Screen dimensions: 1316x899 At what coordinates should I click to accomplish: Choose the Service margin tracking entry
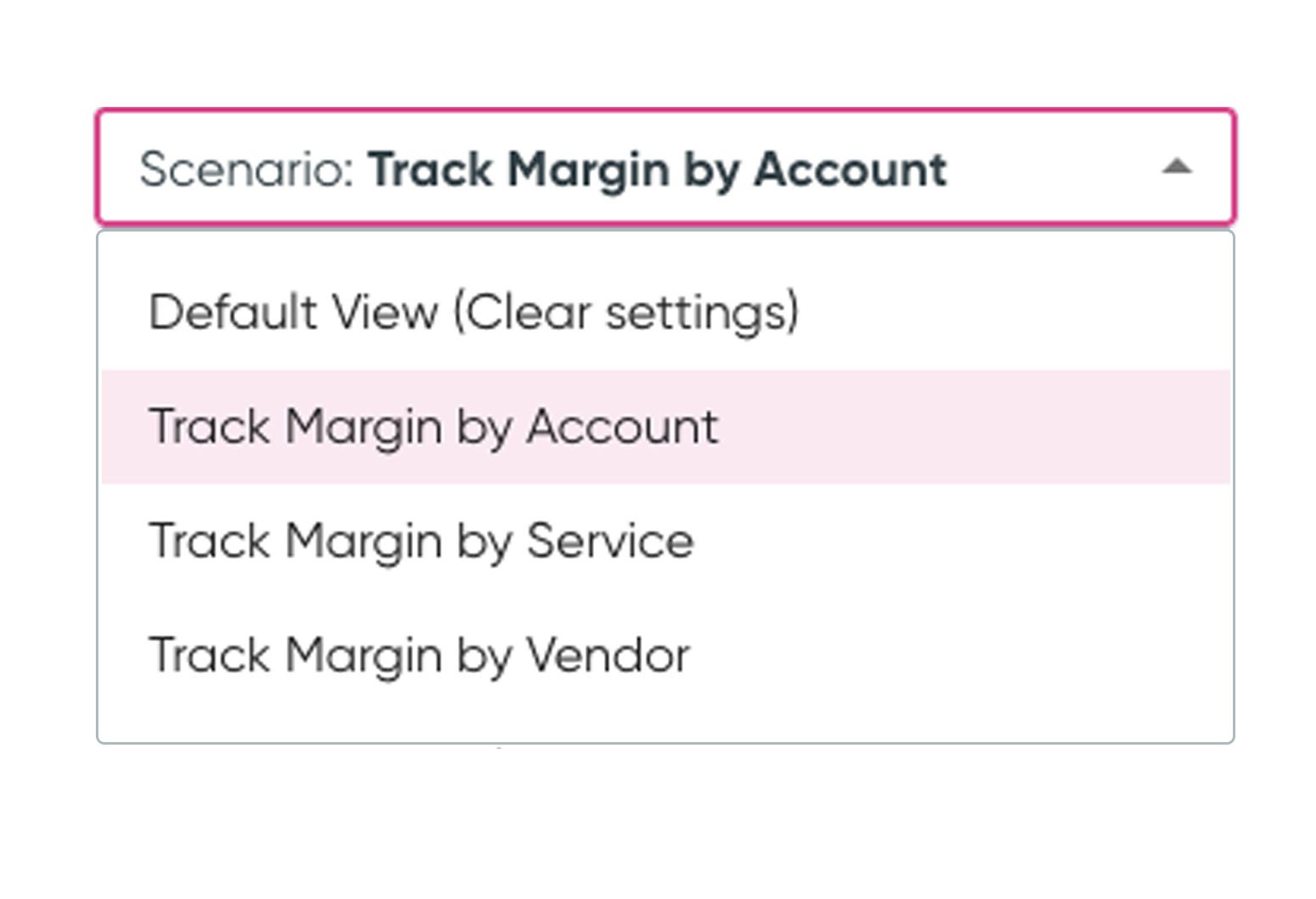tap(421, 541)
